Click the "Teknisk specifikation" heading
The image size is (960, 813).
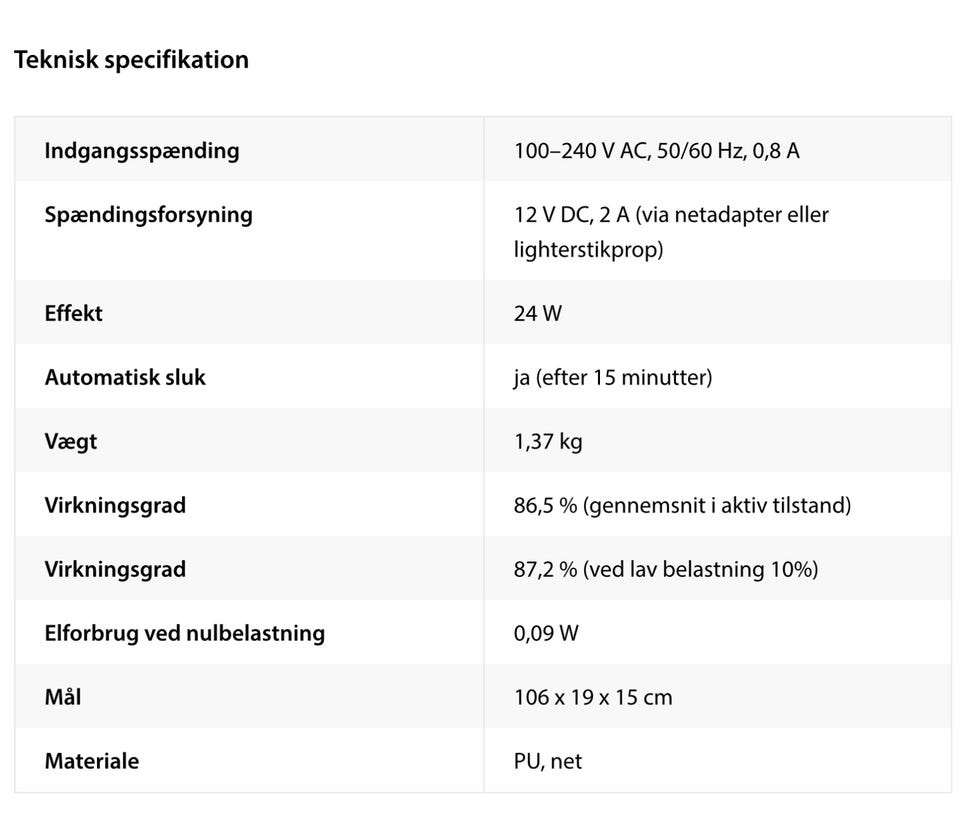point(131,60)
